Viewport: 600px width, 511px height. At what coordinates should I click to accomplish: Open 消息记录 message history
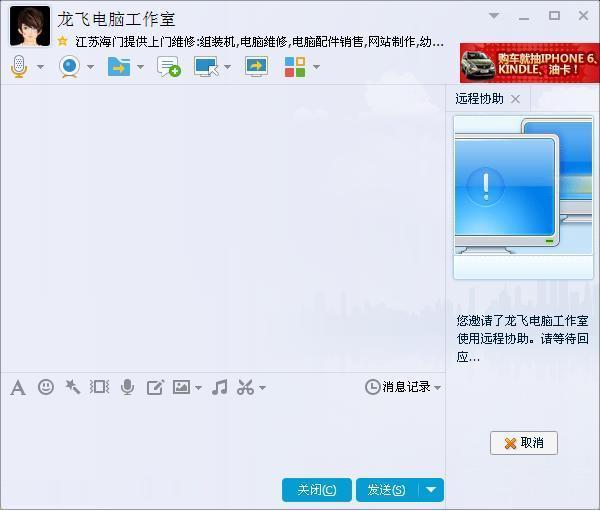point(398,387)
